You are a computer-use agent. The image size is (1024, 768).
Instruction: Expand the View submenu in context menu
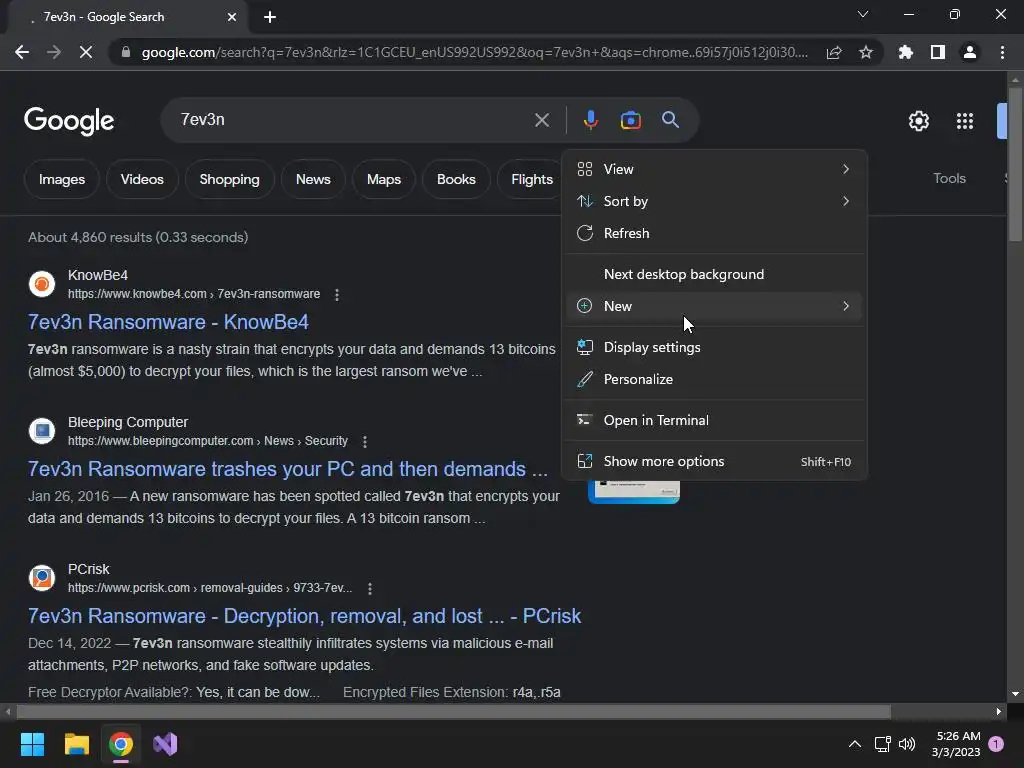click(x=714, y=169)
